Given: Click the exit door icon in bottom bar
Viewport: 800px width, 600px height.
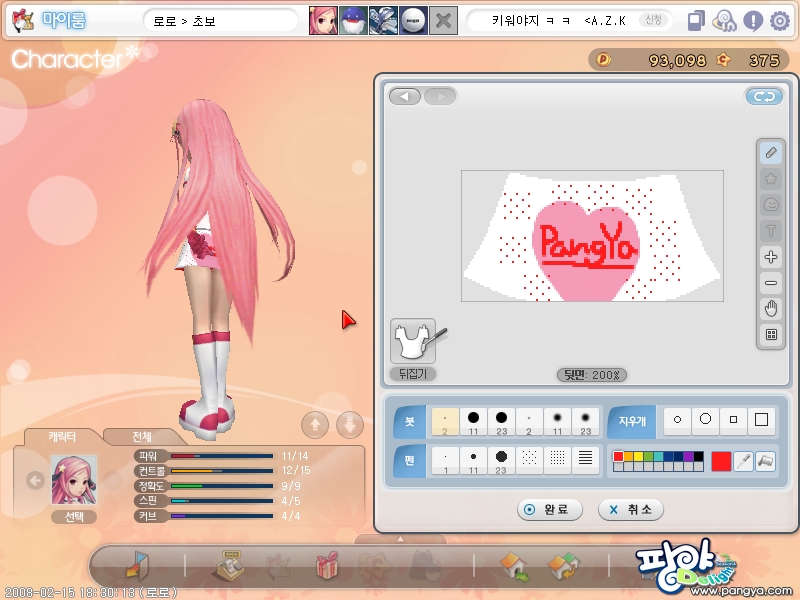Looking at the screenshot, I should 137,565.
